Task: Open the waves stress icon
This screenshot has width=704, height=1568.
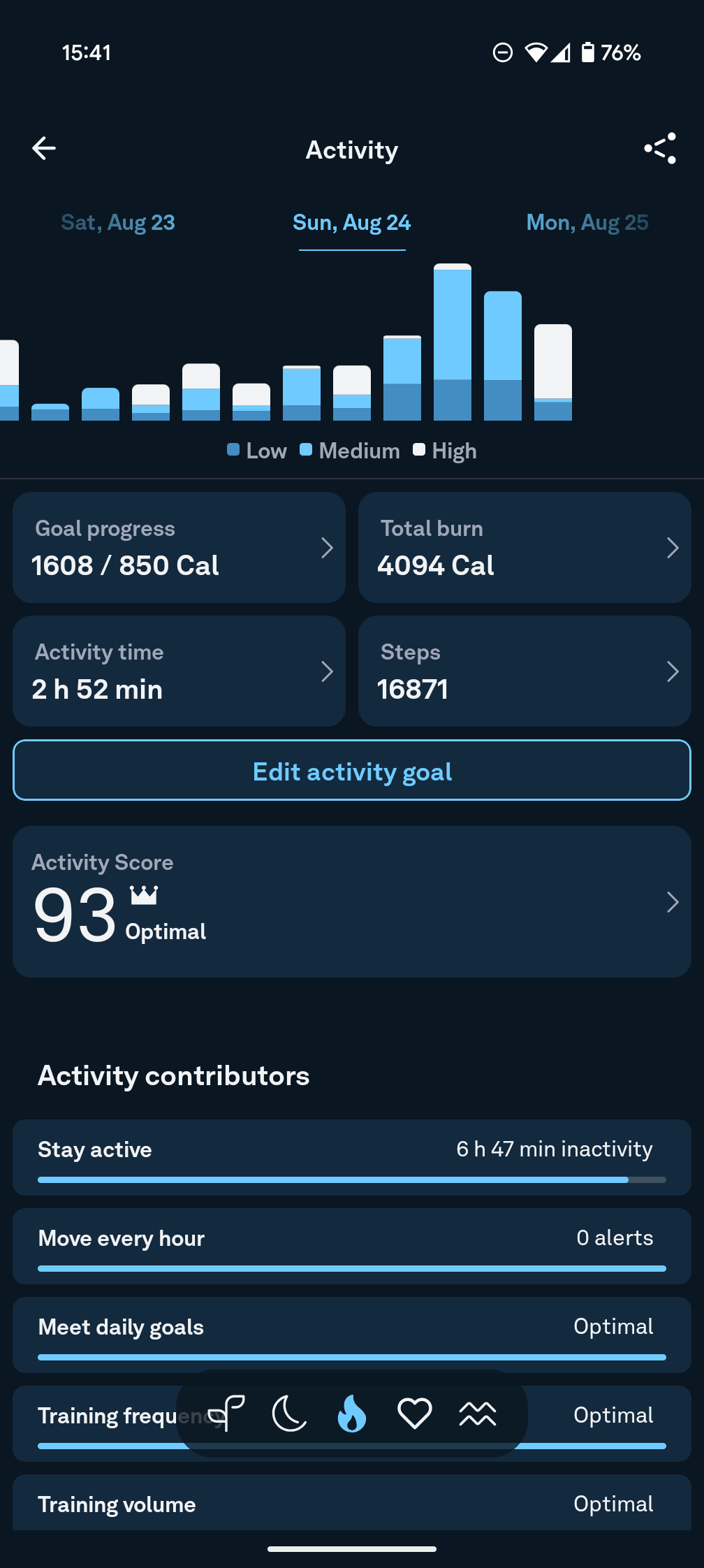Action: [x=478, y=1414]
